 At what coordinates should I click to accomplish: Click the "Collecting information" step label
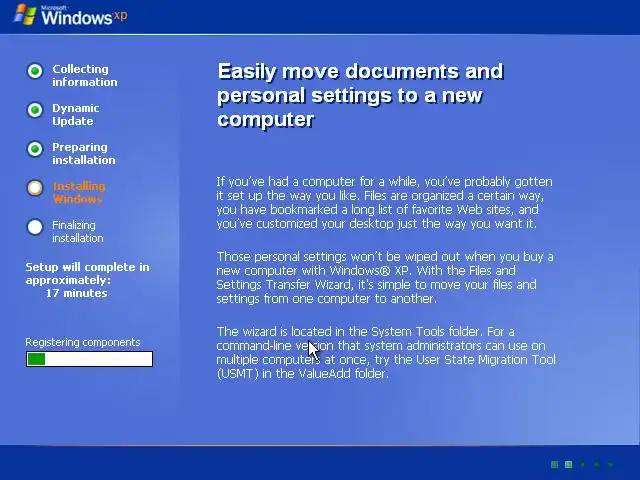[84, 76]
